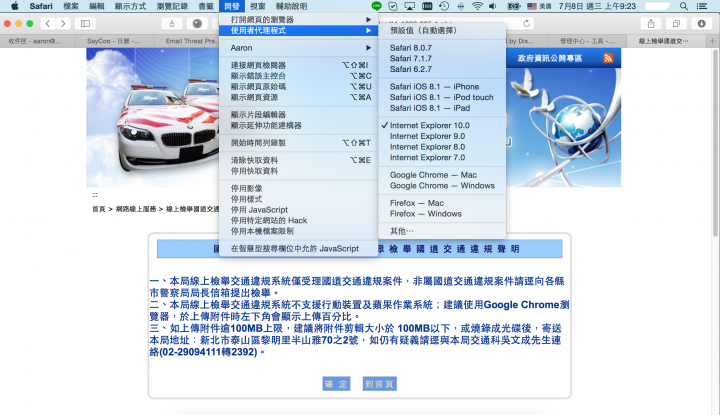
Task: Select 預設值（自動選擇）default user agent
Action: click(442, 30)
